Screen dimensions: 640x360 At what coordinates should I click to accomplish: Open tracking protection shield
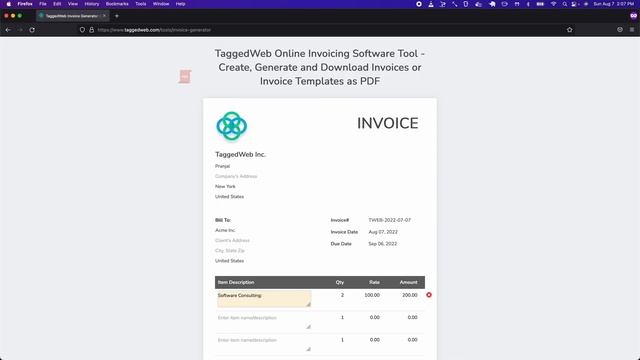click(x=82, y=30)
